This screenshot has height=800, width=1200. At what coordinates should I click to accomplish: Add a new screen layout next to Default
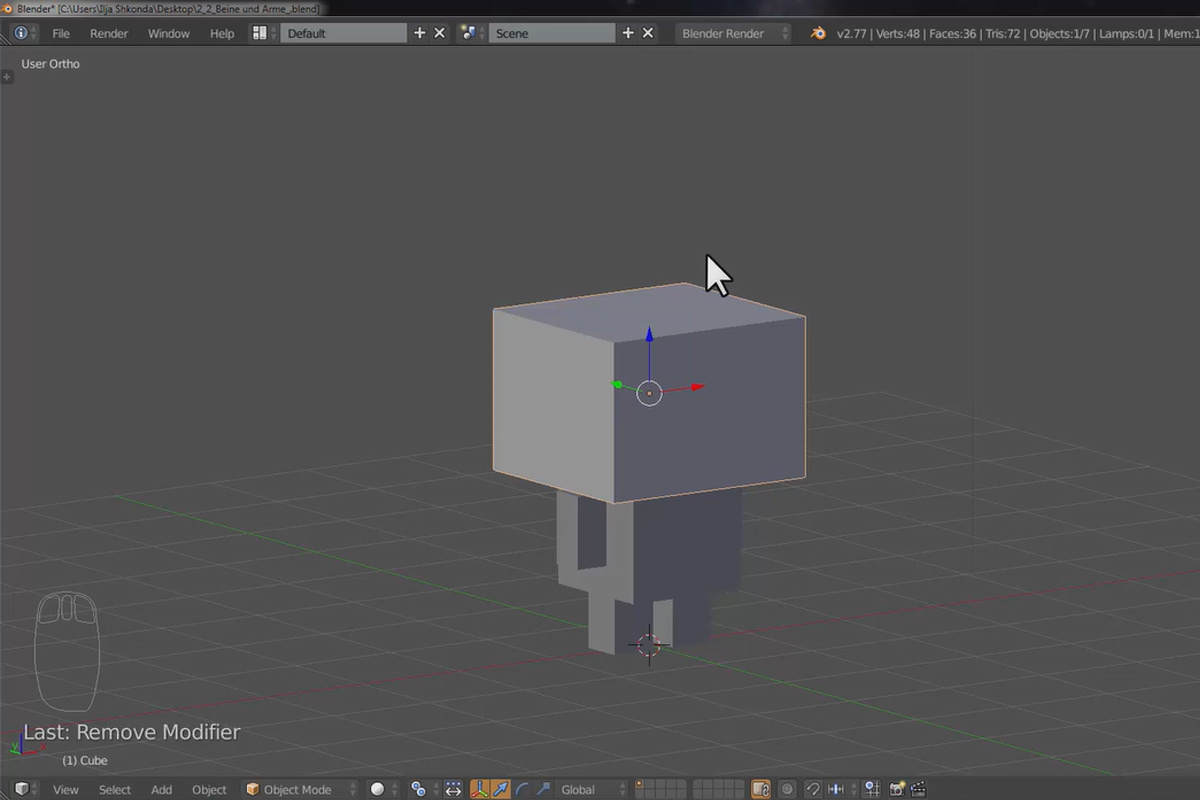coord(420,33)
